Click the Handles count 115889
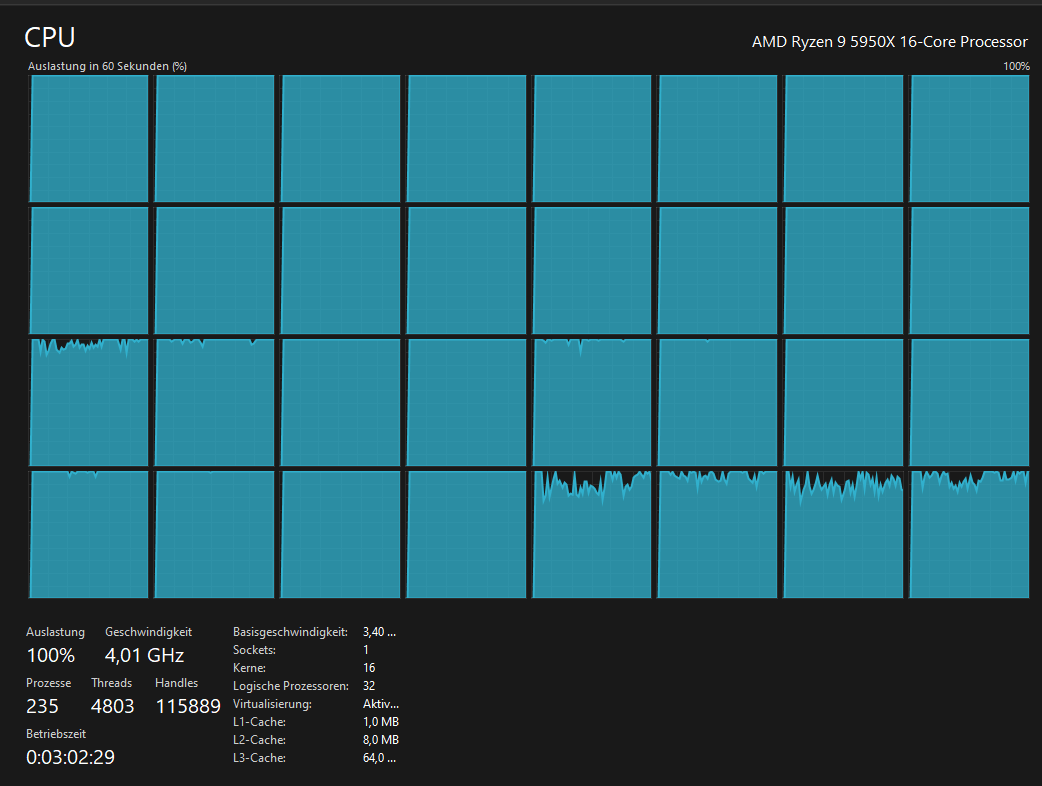 point(188,707)
